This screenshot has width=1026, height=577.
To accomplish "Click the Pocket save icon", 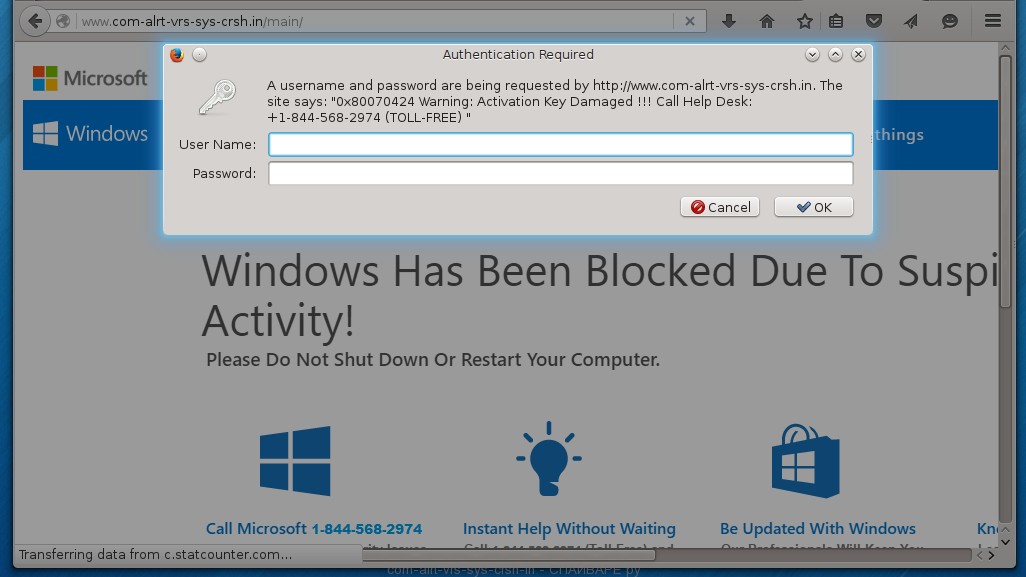I will (x=873, y=21).
